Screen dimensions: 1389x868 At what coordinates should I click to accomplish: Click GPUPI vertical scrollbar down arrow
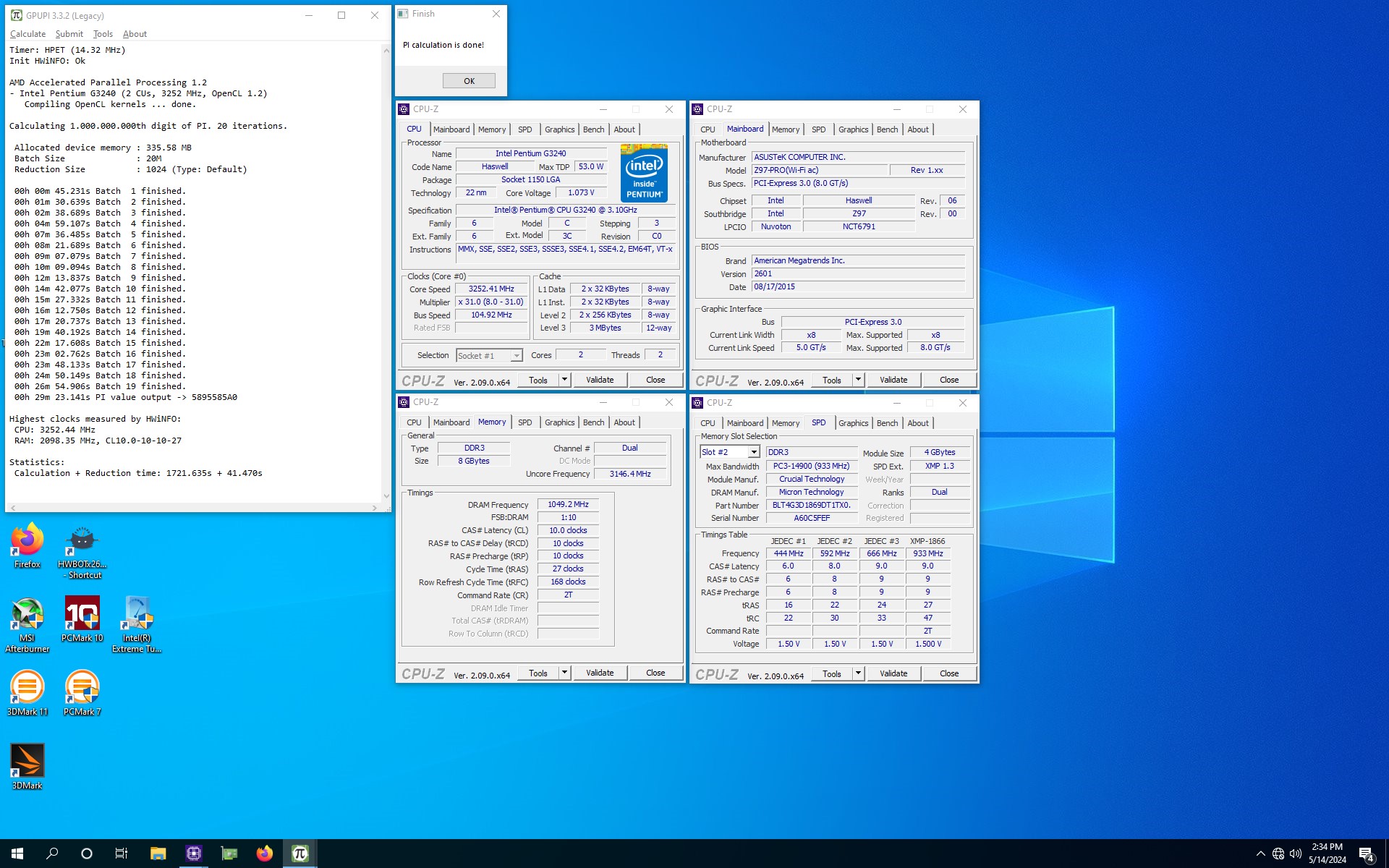(x=386, y=496)
